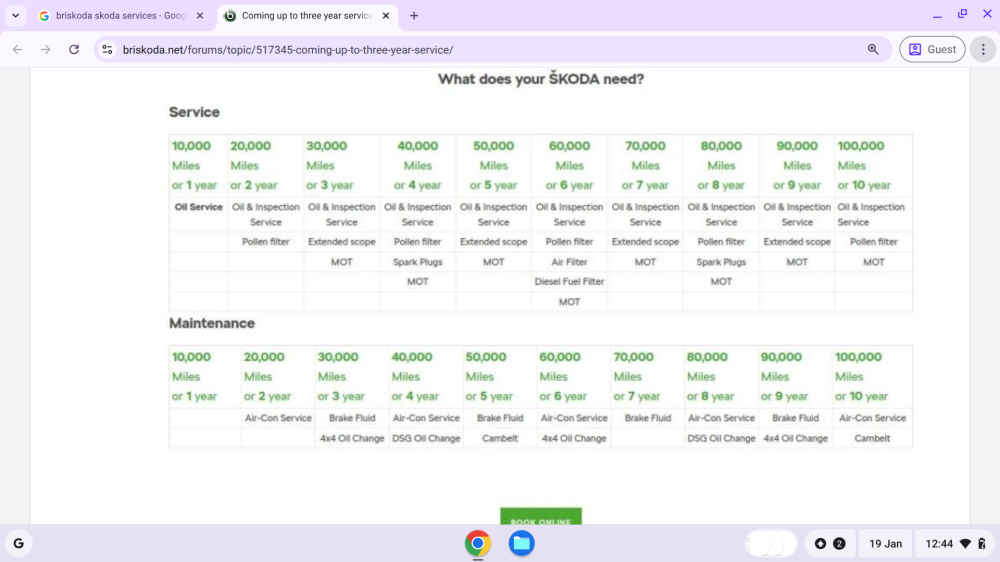Open the status area showing 12:44
This screenshot has width=1000, height=562.
click(x=954, y=544)
